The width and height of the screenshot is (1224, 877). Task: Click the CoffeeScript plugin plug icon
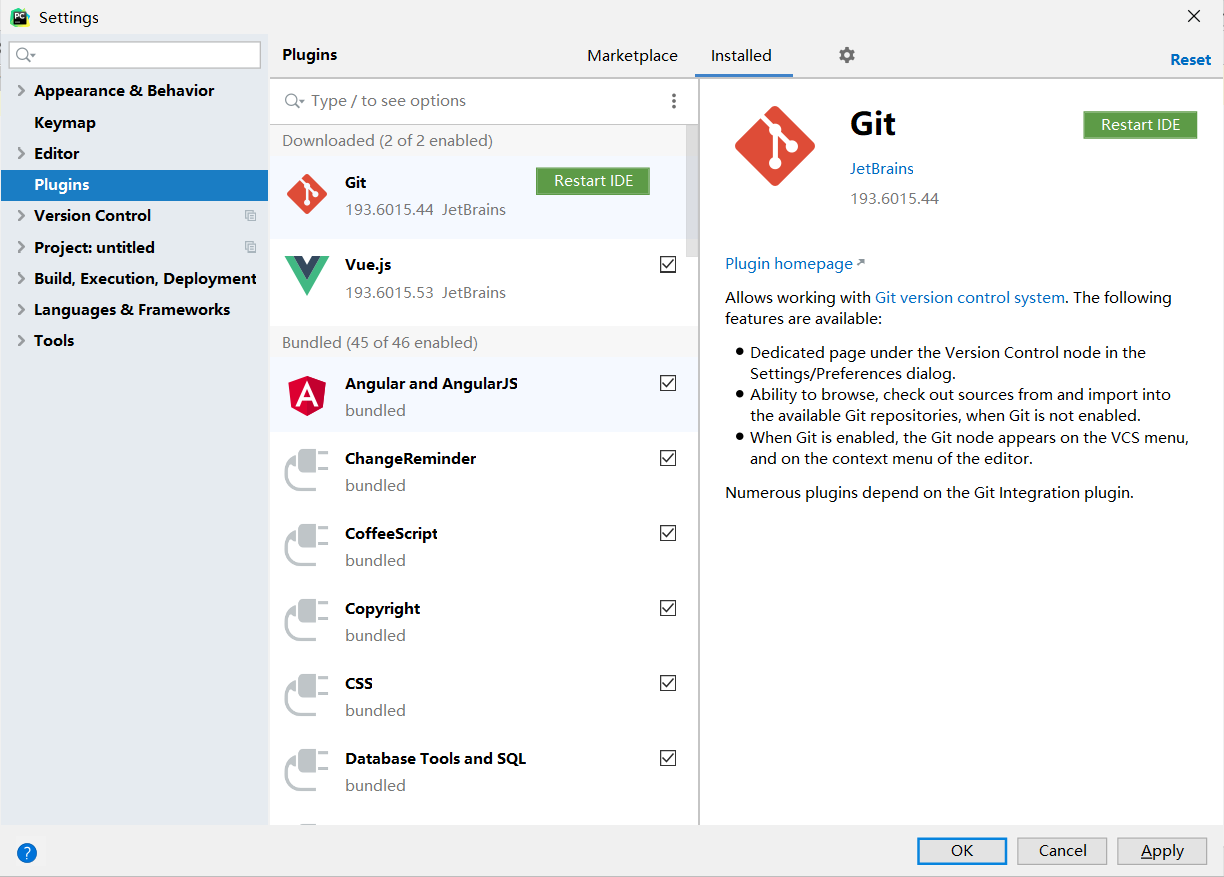[x=307, y=546]
